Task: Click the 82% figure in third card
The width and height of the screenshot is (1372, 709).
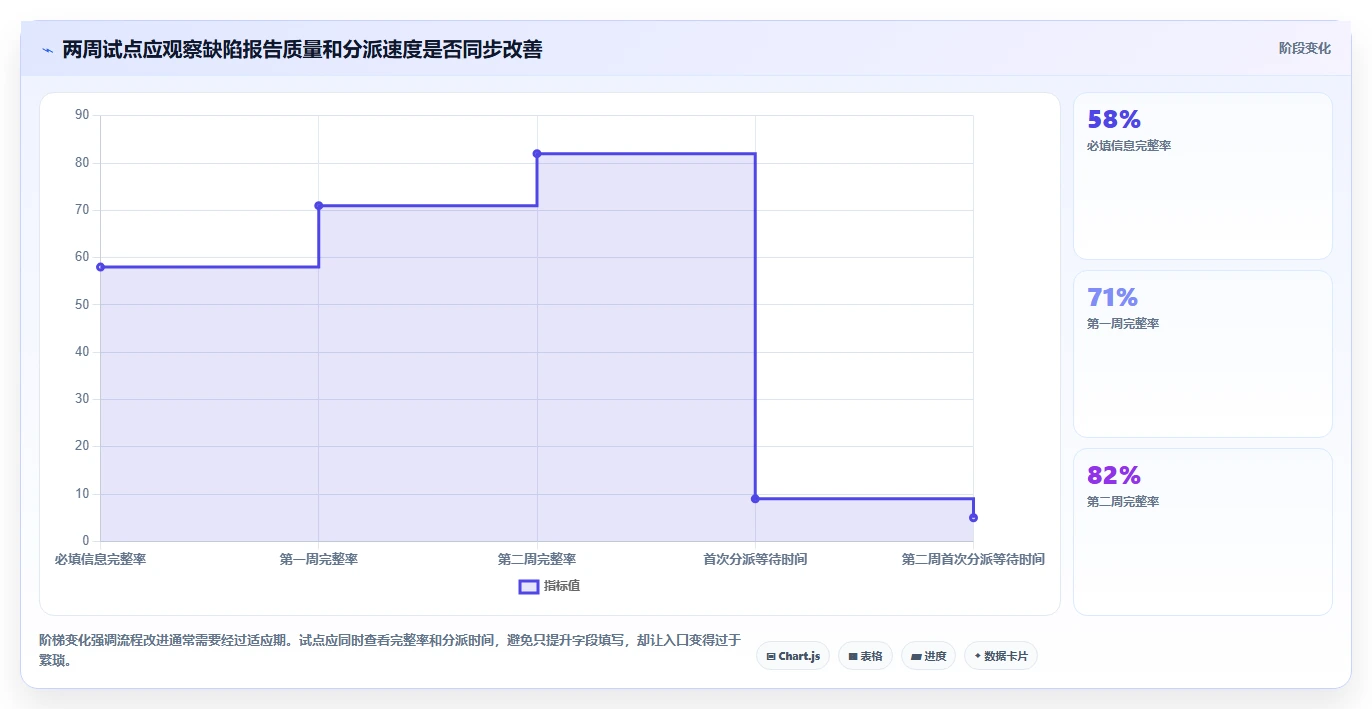Action: coord(1114,476)
